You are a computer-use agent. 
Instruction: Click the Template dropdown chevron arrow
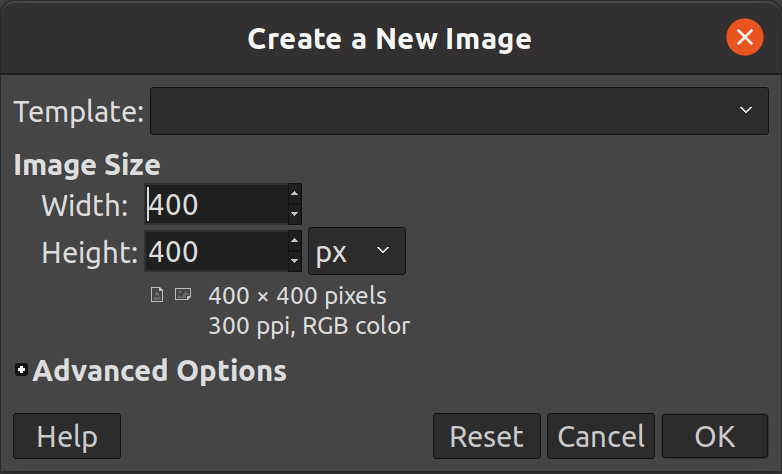coord(746,110)
